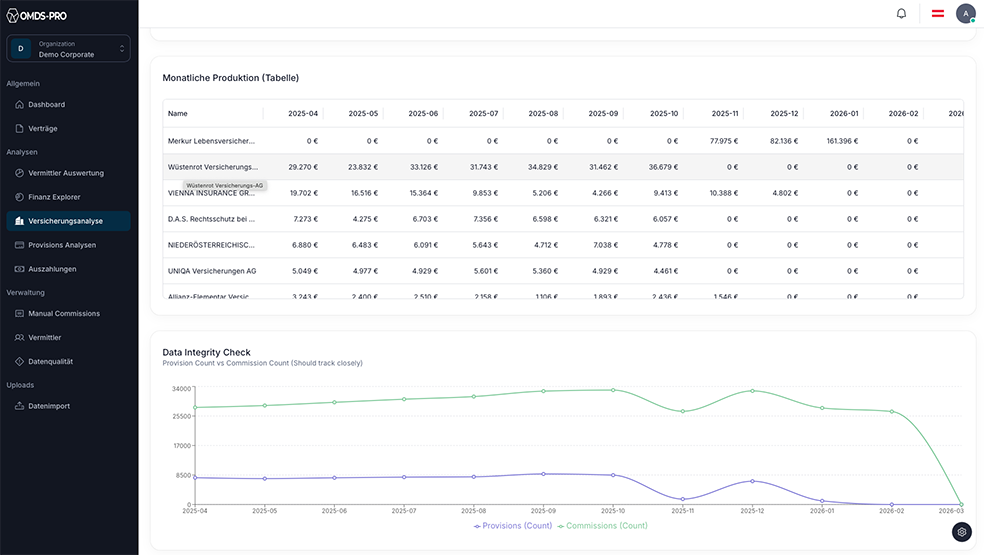The height and width of the screenshot is (555, 984).
Task: Click the Vermittler people icon
Action: point(19,337)
